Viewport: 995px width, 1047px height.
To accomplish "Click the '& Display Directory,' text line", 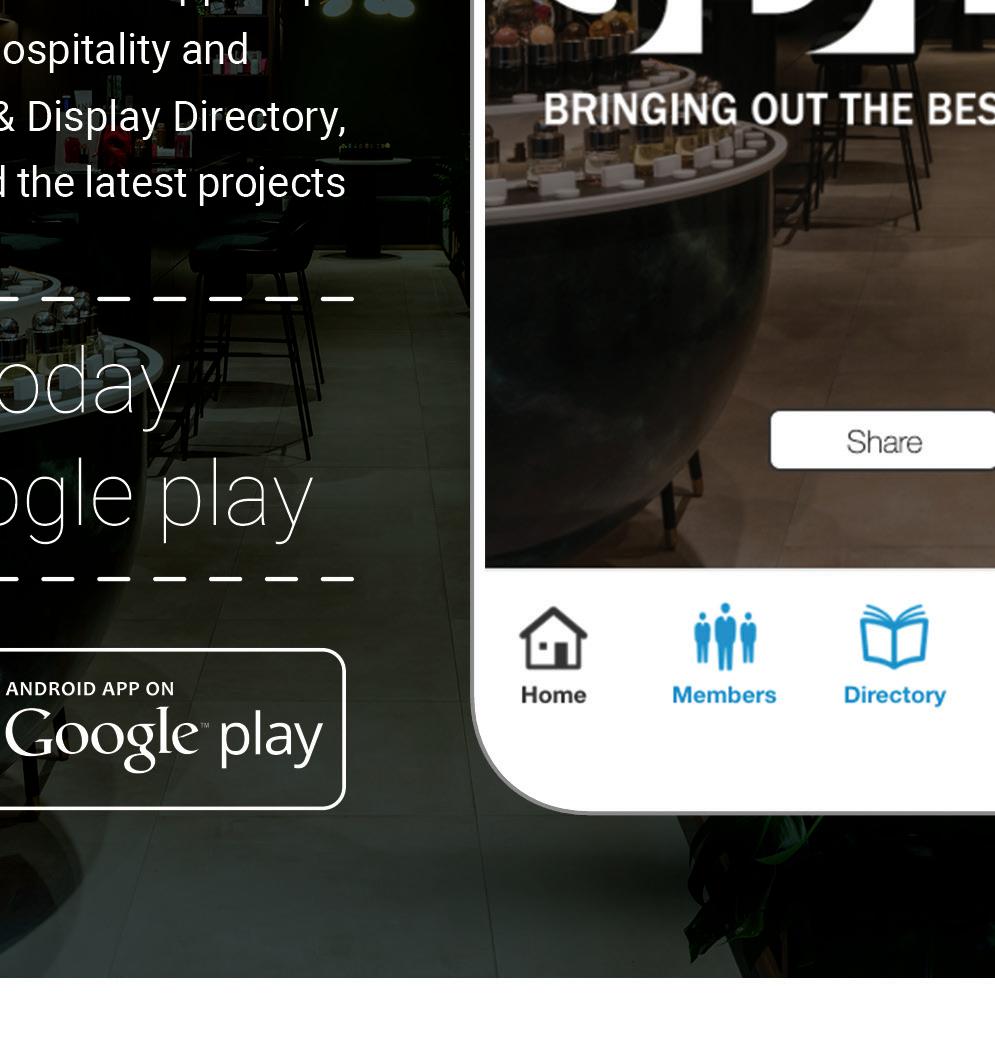I will pos(172,118).
